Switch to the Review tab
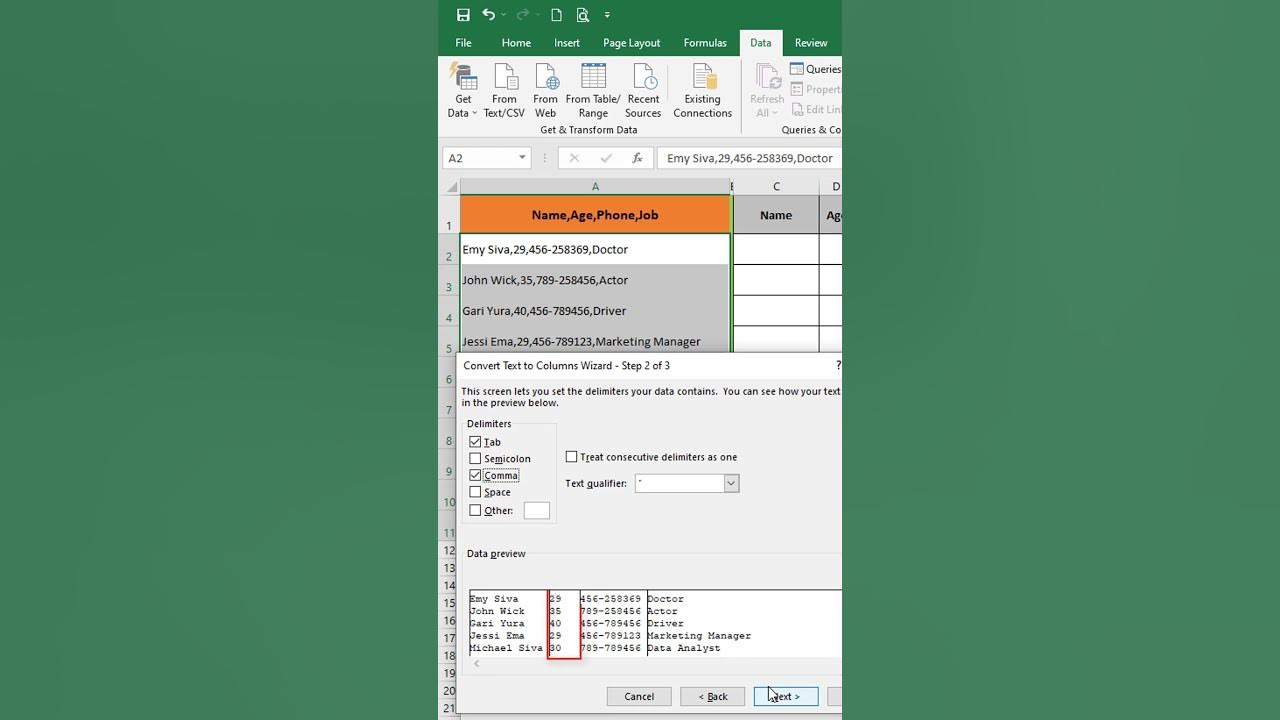Image resolution: width=1280 pixels, height=720 pixels. (811, 43)
